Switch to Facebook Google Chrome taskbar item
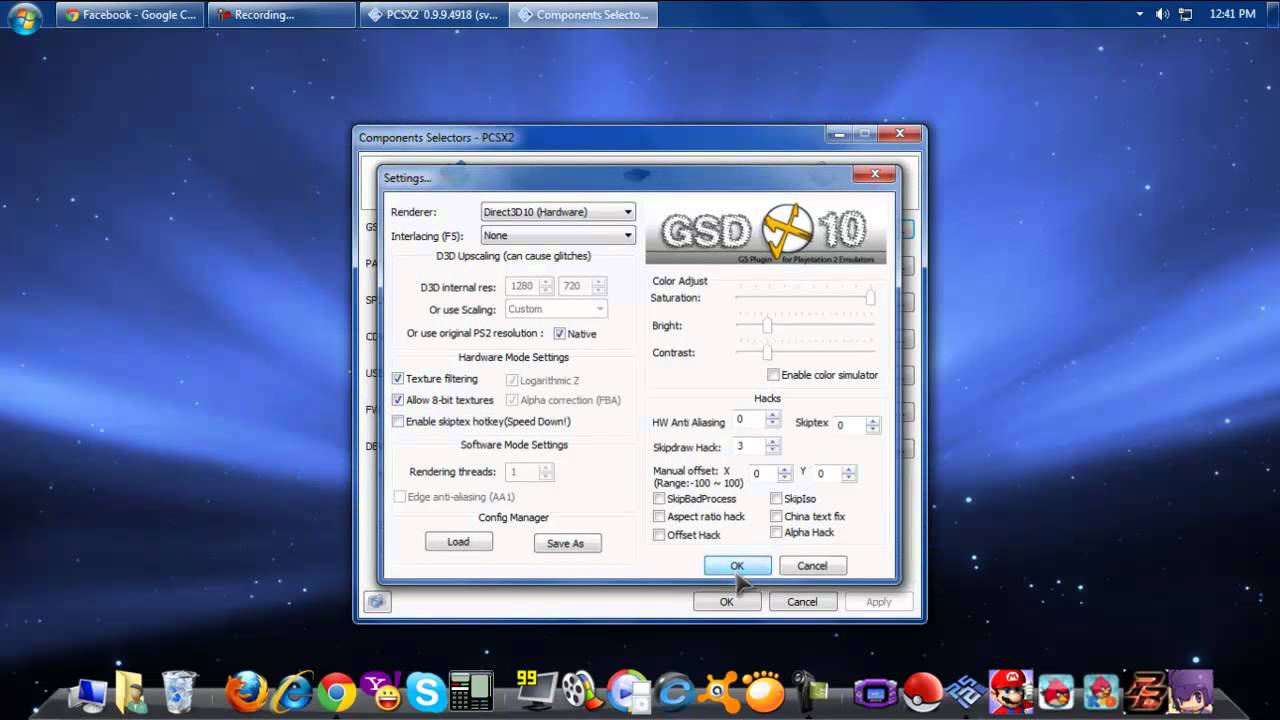 click(x=130, y=14)
